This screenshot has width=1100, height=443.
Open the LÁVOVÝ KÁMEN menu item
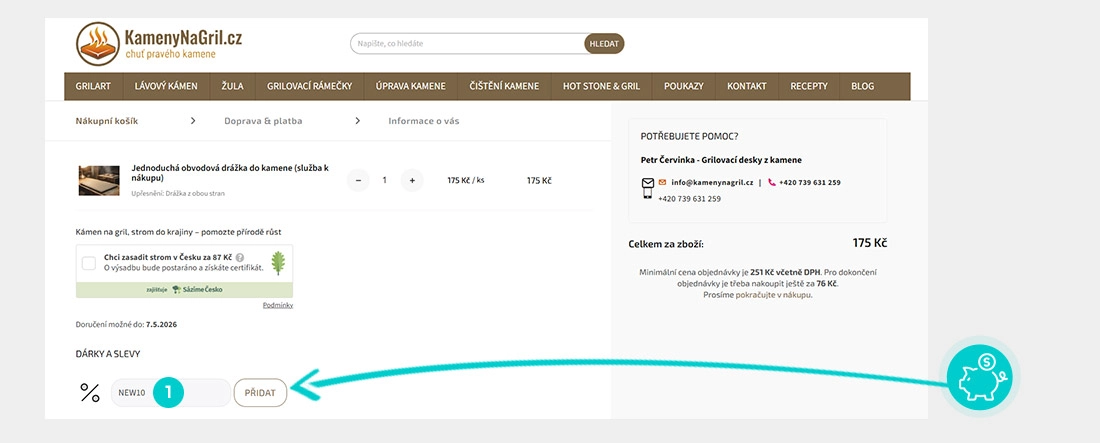(166, 86)
